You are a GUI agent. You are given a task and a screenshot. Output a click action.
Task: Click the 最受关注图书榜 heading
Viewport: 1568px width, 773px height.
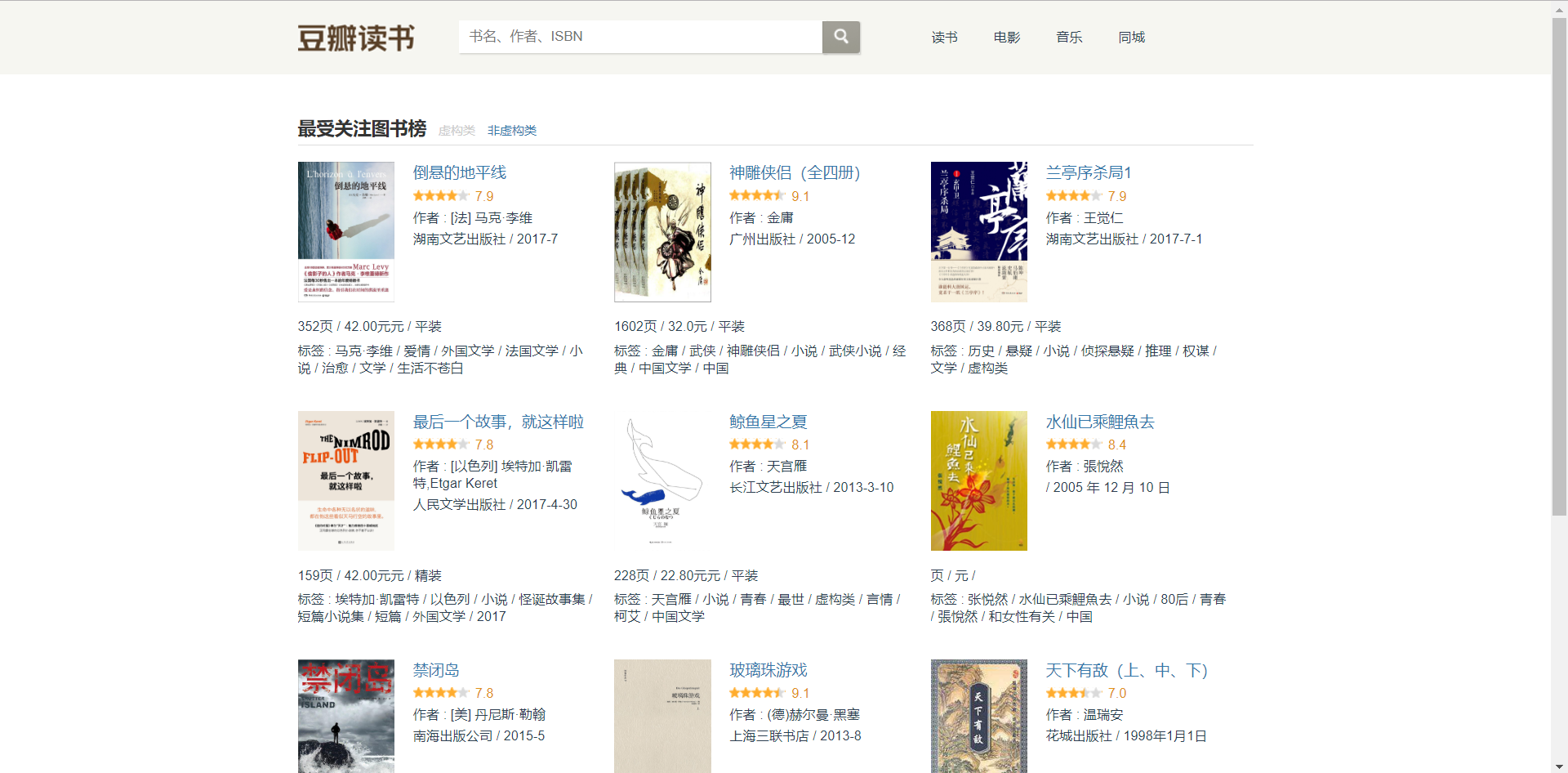click(362, 128)
